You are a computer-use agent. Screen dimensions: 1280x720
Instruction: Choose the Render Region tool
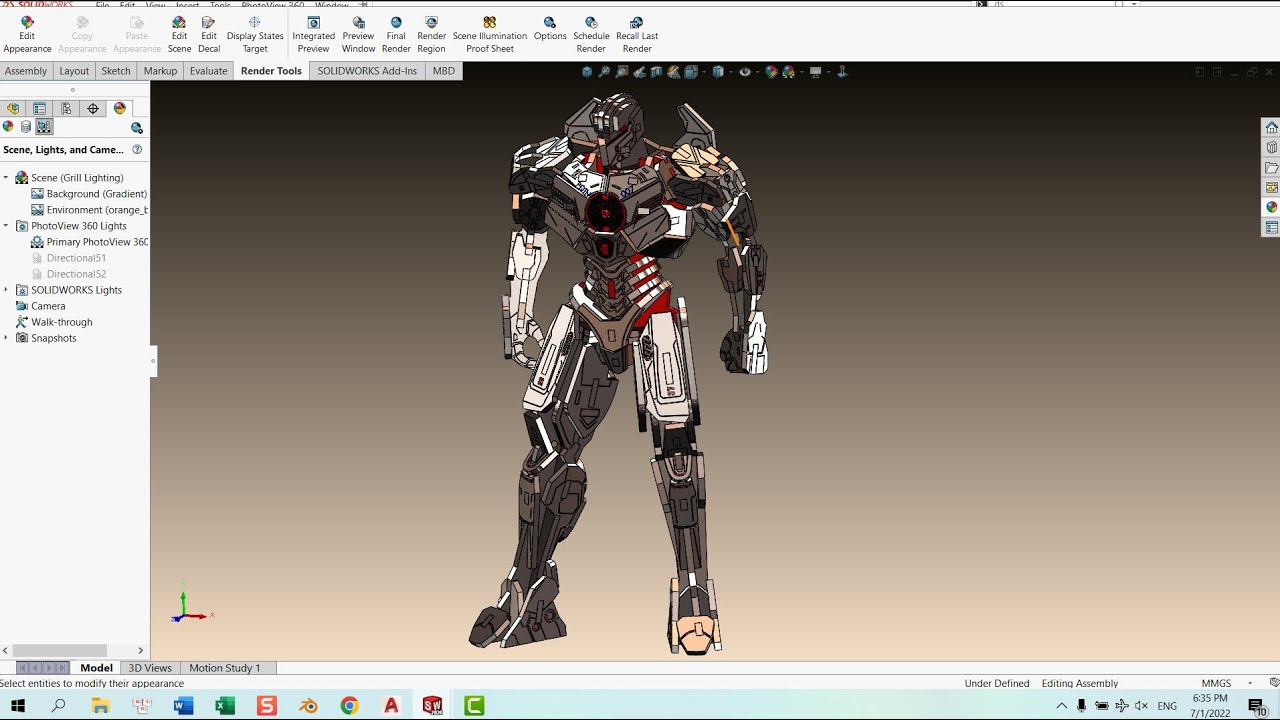pyautogui.click(x=431, y=35)
